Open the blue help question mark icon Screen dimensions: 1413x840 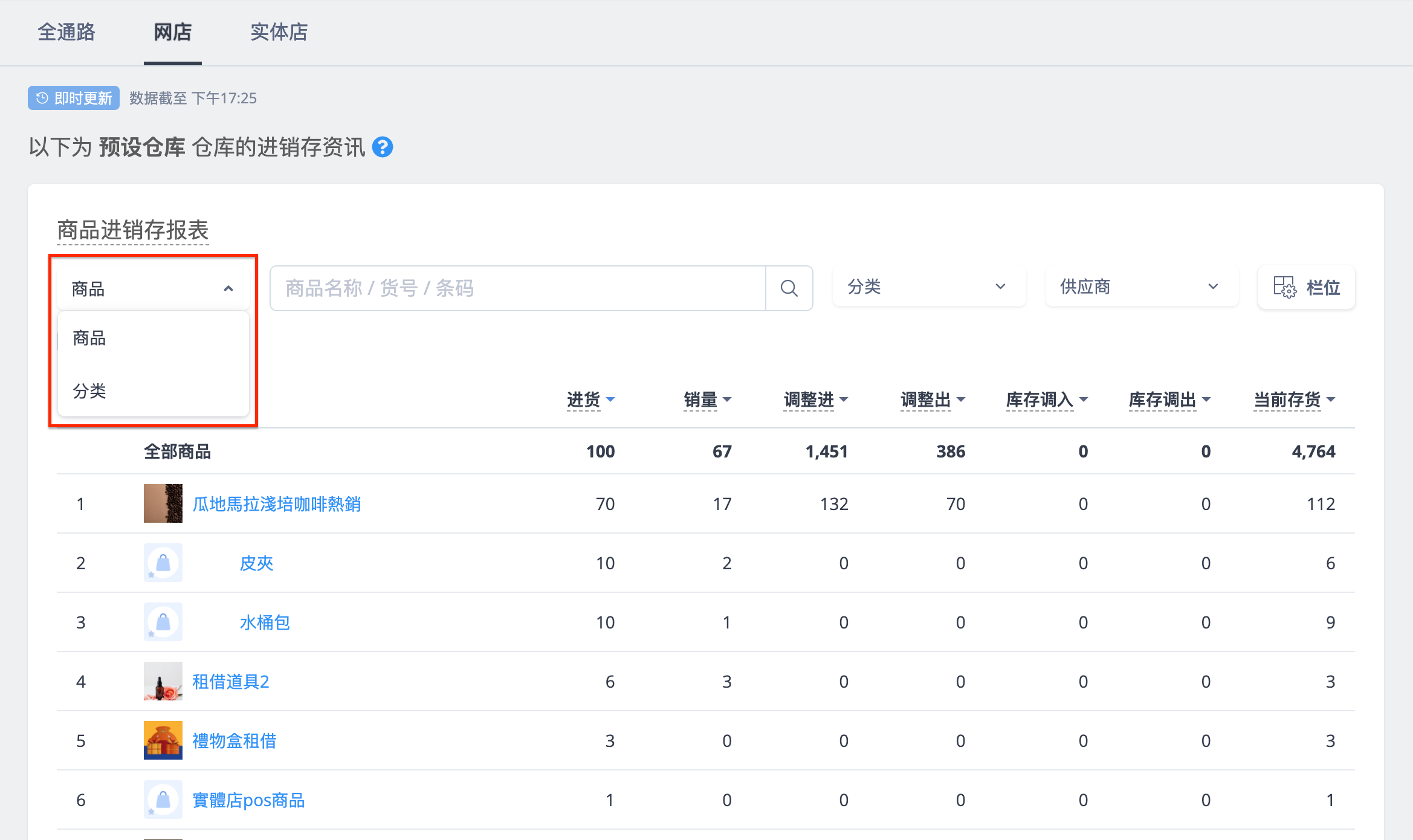383,147
